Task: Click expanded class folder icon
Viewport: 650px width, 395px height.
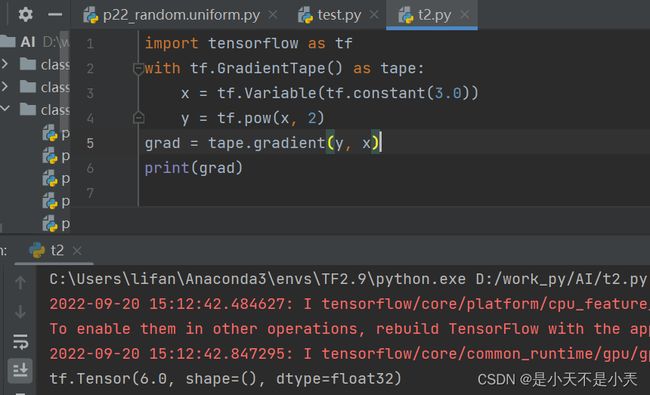Action: click(x=28, y=109)
